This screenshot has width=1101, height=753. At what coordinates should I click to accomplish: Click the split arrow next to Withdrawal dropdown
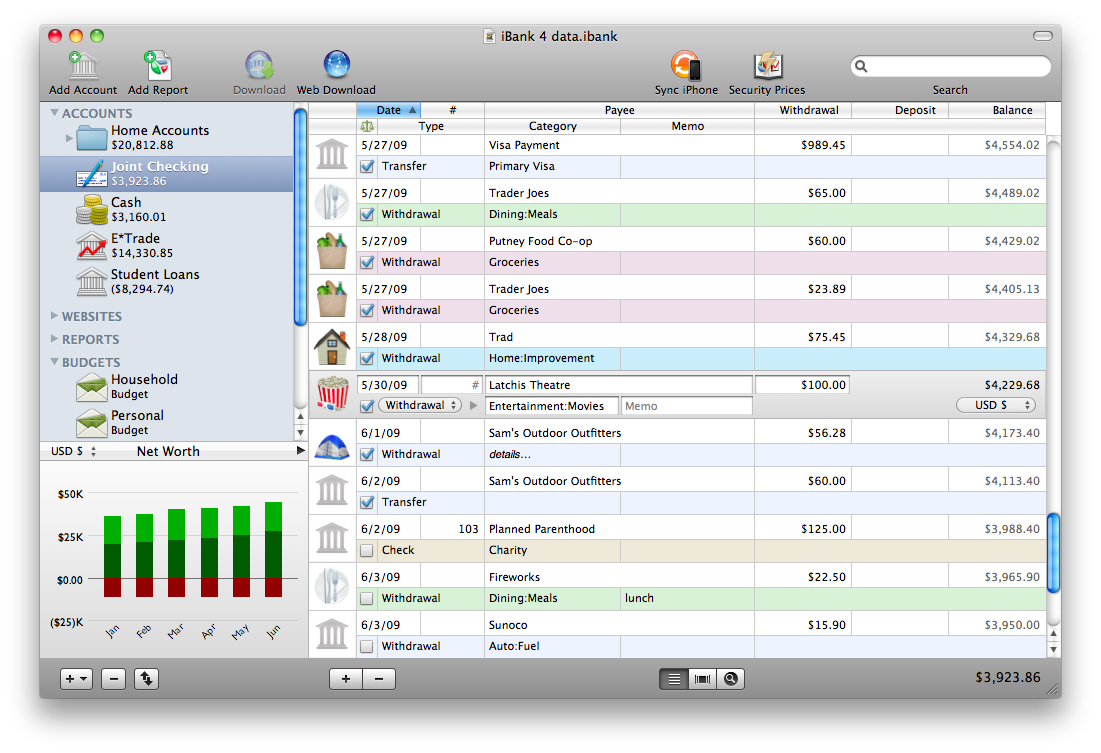pos(473,405)
